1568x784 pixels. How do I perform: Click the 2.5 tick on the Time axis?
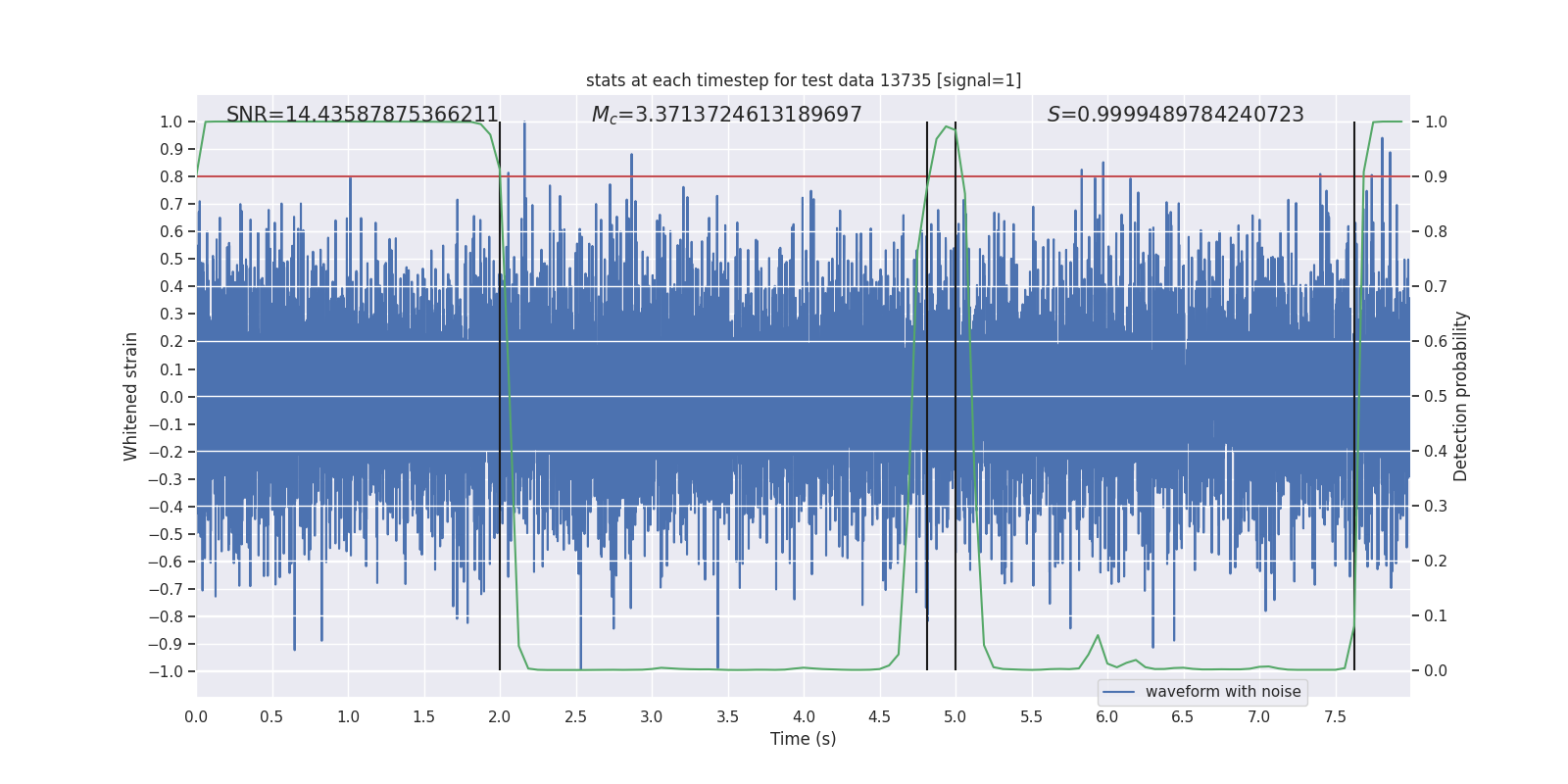tap(575, 716)
